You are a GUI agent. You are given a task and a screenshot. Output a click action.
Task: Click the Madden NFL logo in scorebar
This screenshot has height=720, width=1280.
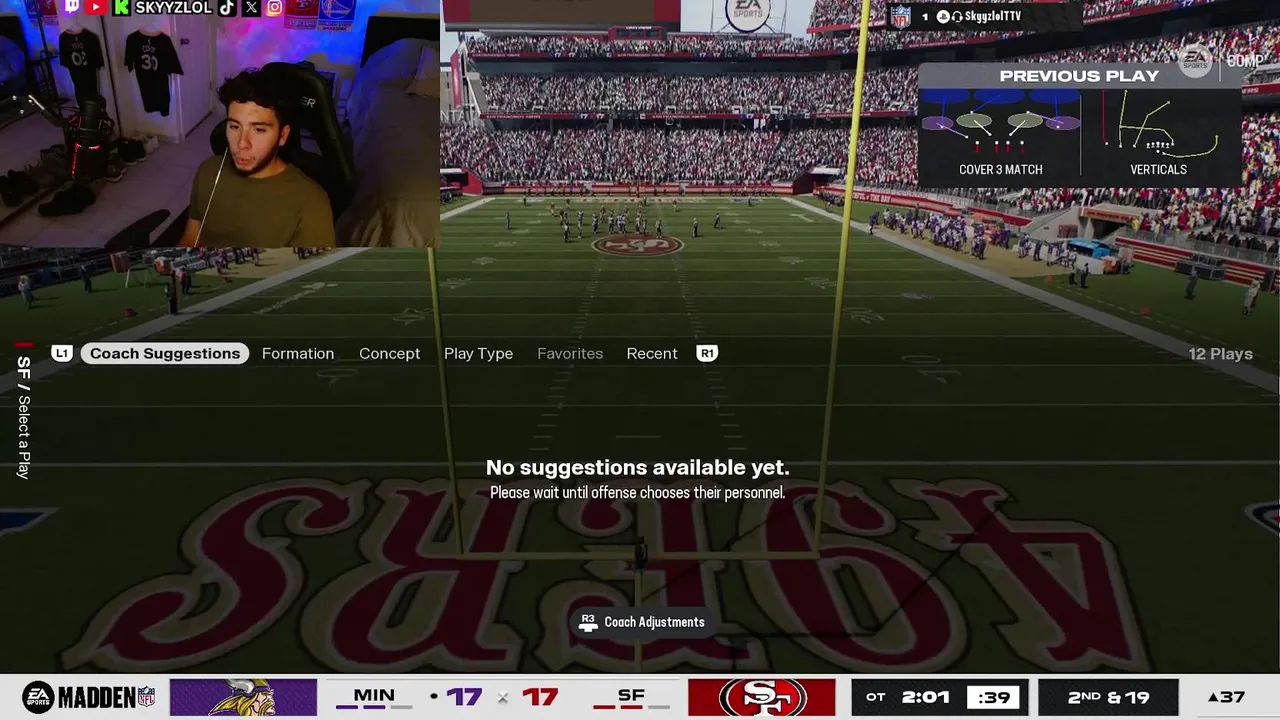[89, 697]
